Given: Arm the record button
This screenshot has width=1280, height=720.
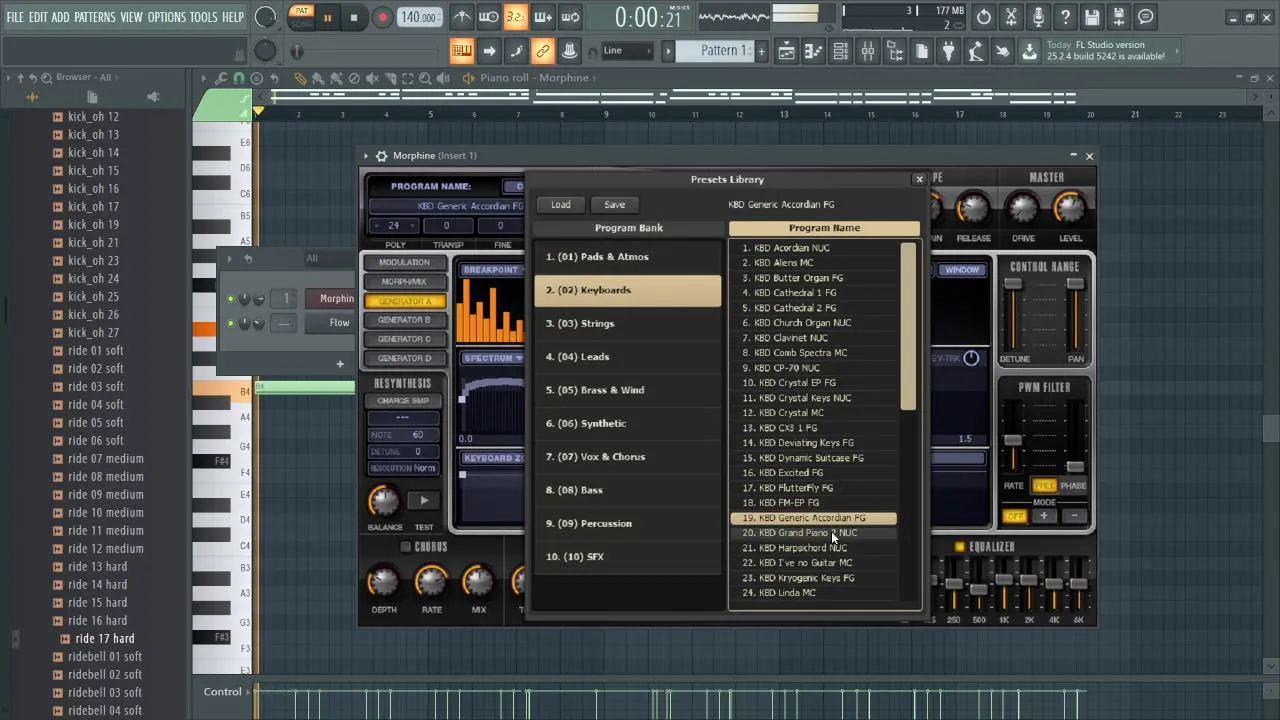Looking at the screenshot, I should (x=382, y=18).
